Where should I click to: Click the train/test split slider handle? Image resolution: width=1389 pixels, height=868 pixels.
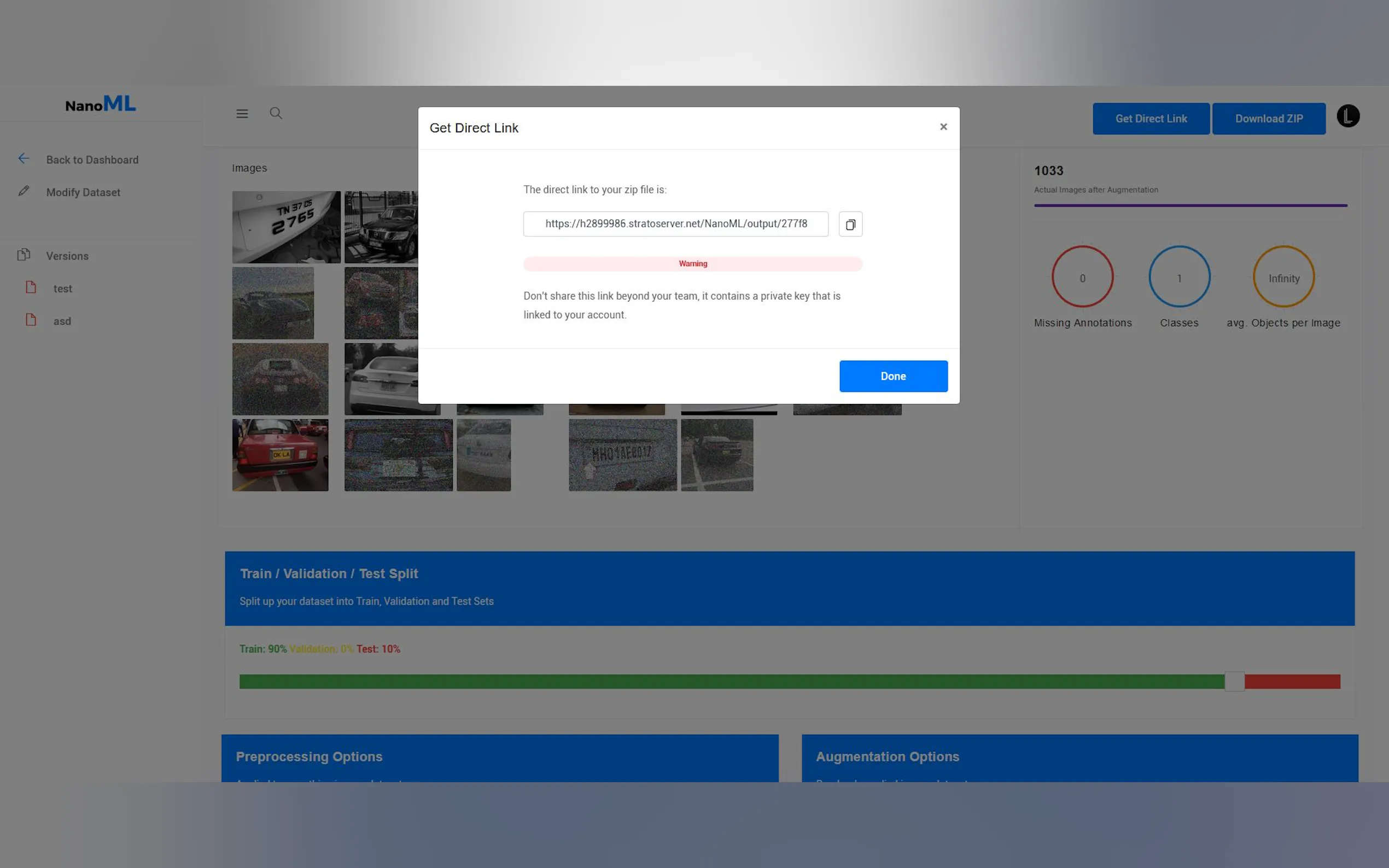(x=1234, y=682)
